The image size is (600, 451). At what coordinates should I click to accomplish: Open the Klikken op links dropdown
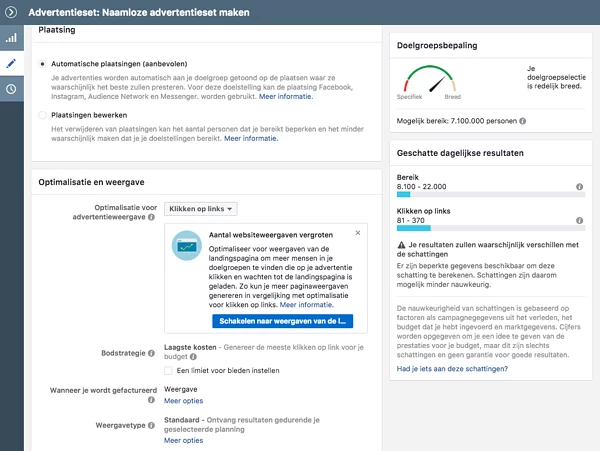coord(201,209)
